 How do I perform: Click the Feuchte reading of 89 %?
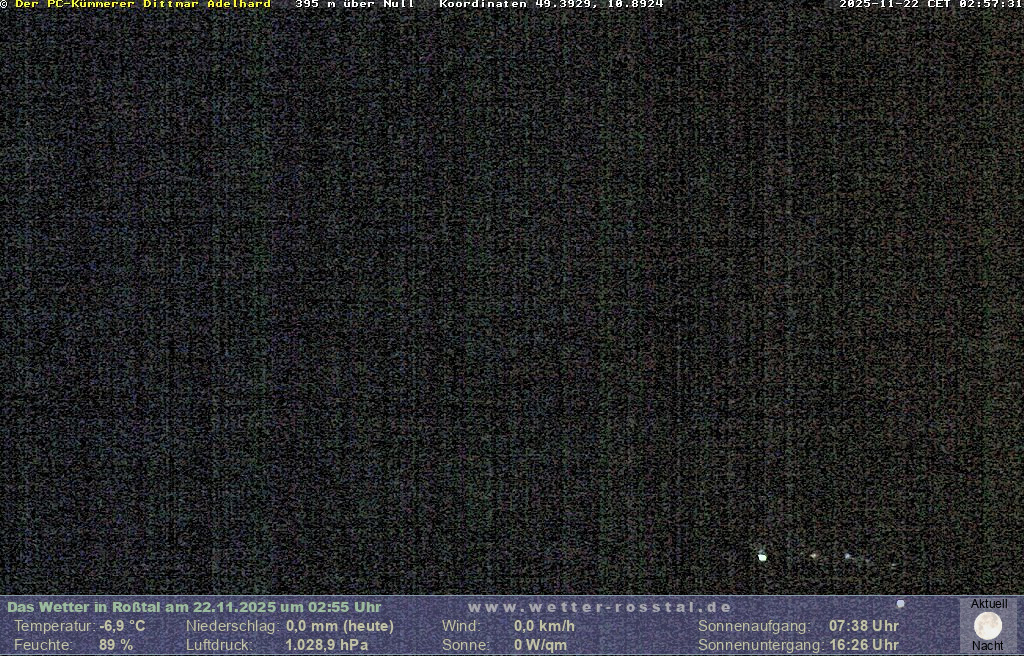[x=116, y=645]
